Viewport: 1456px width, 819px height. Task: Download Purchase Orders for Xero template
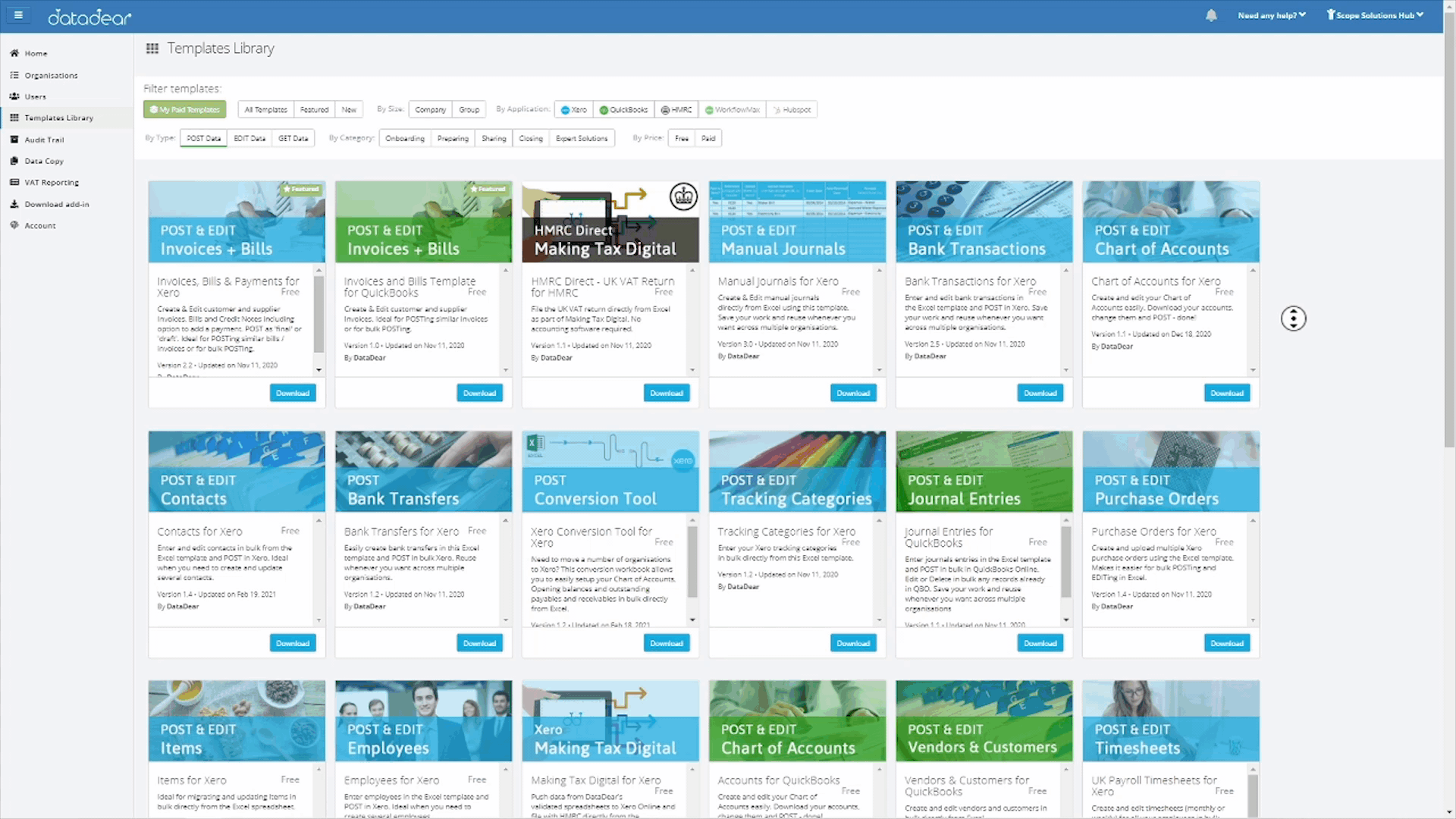click(1227, 643)
